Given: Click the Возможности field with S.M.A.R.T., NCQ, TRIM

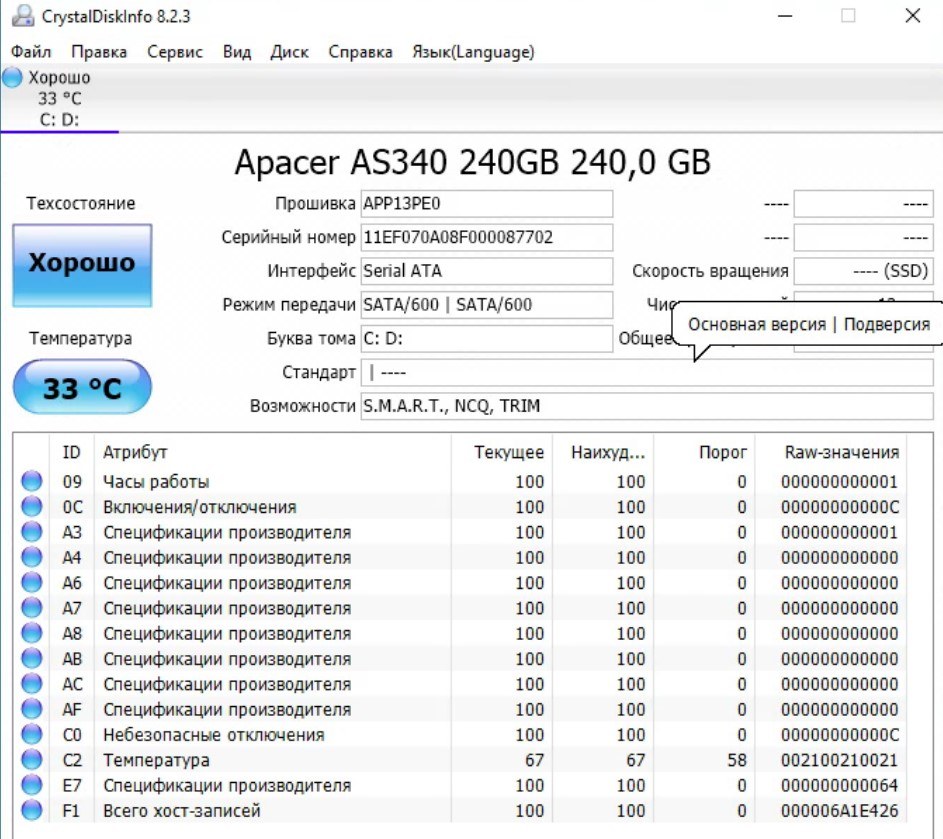Looking at the screenshot, I should pos(646,406).
